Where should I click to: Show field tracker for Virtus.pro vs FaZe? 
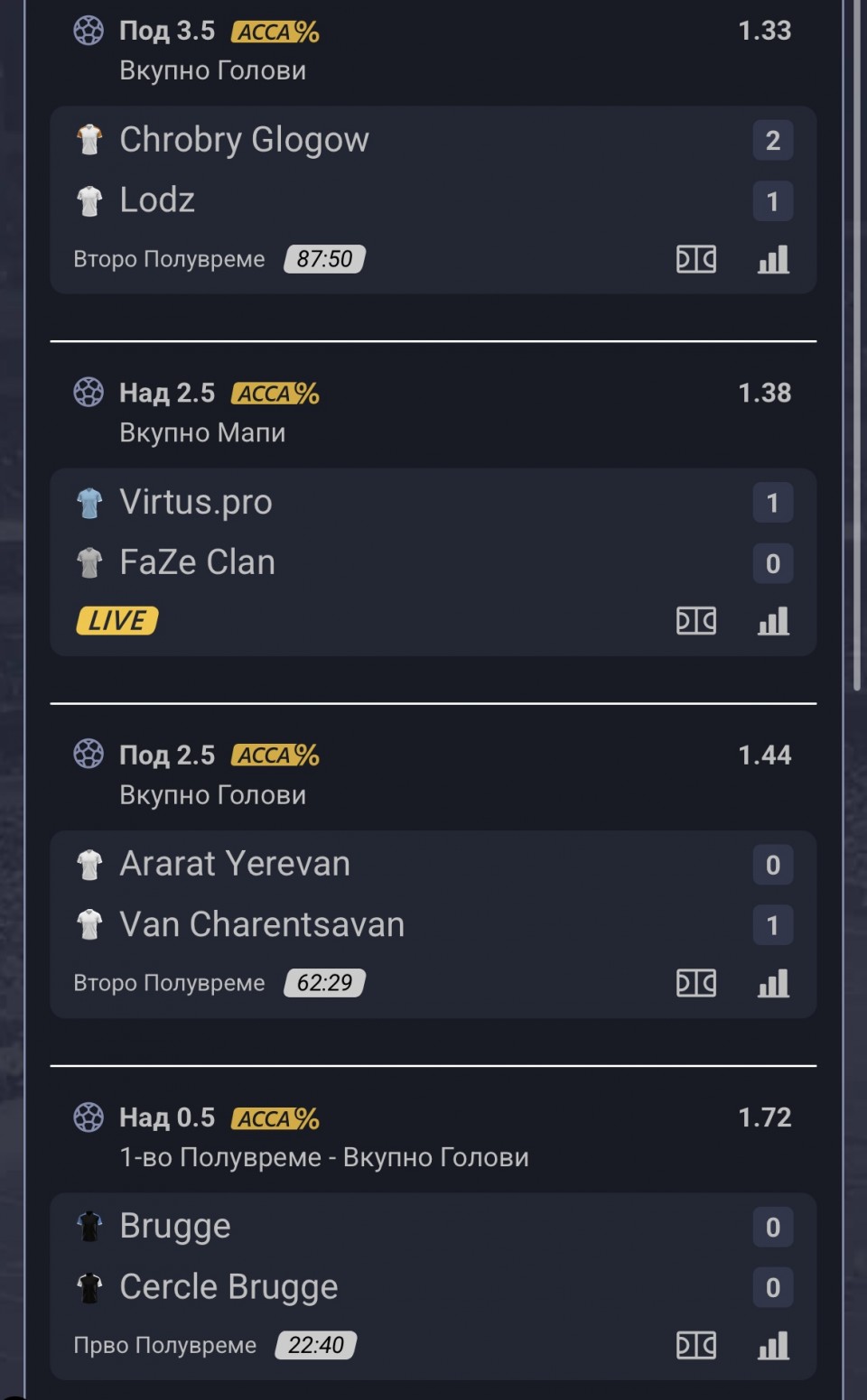point(696,621)
